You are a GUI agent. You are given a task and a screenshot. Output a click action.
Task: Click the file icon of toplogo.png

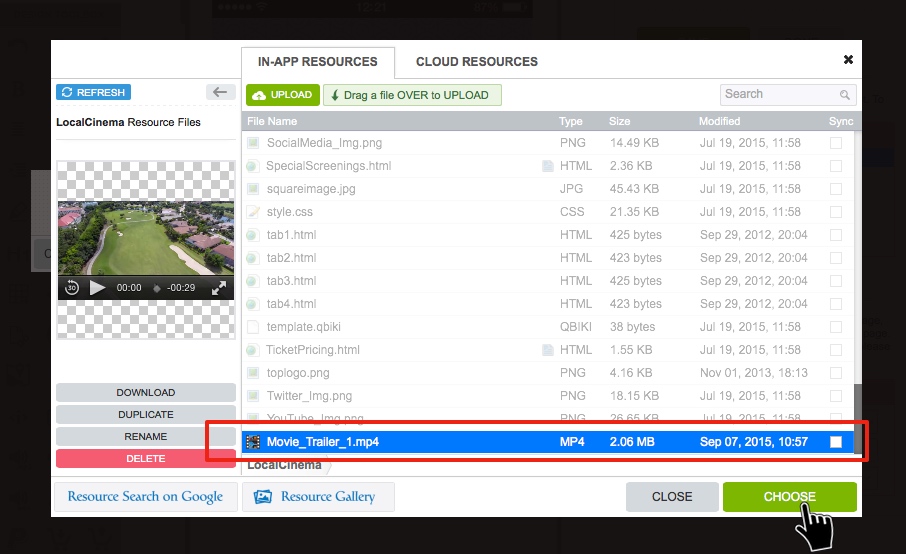tap(253, 373)
